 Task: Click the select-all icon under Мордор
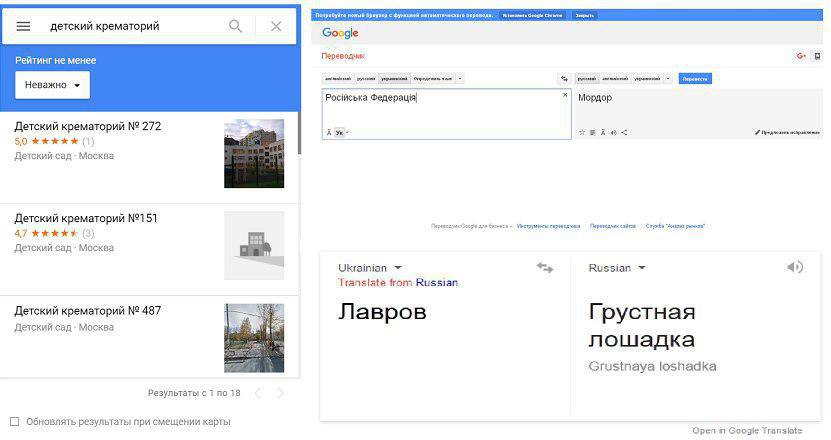tap(593, 133)
